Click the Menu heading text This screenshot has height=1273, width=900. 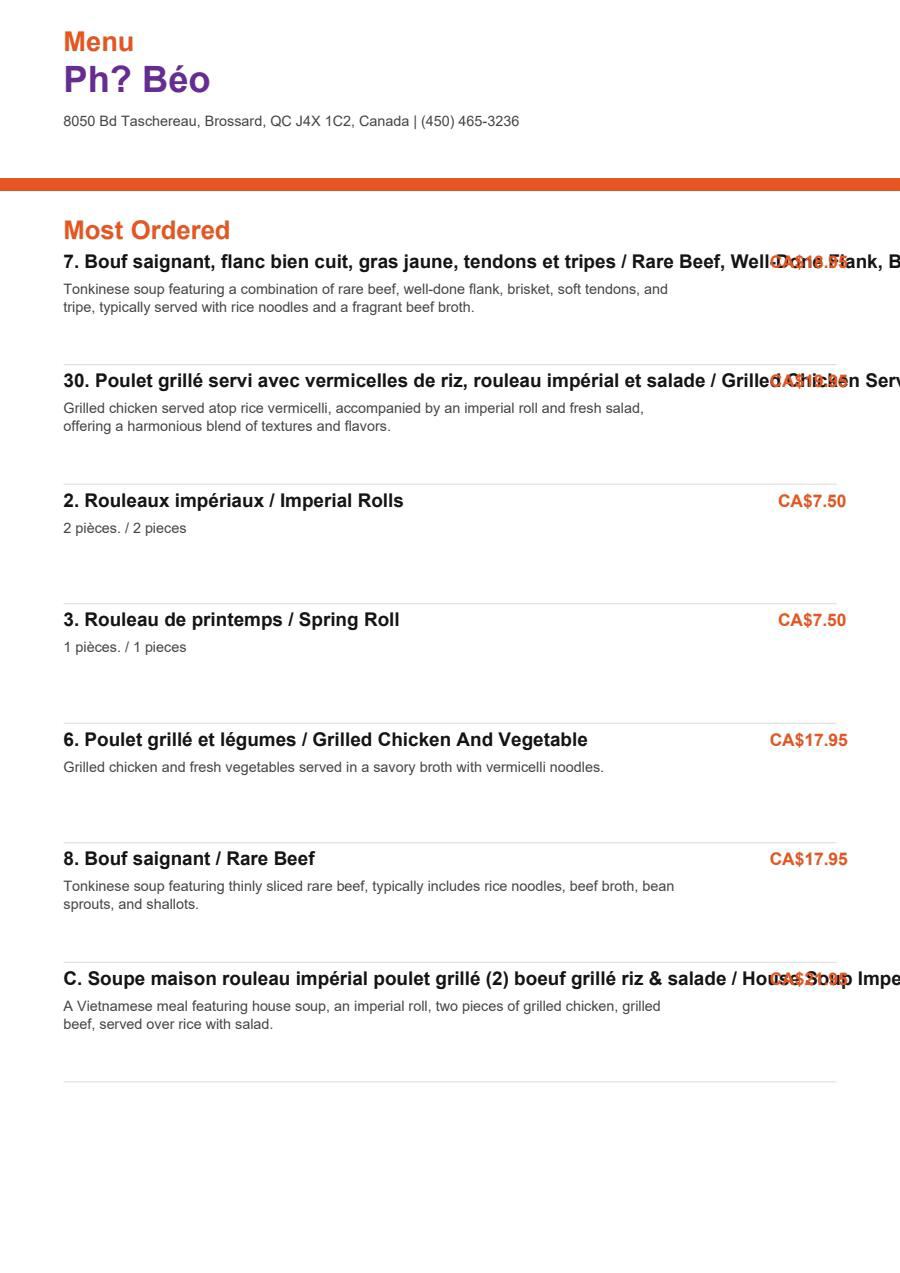[98, 42]
